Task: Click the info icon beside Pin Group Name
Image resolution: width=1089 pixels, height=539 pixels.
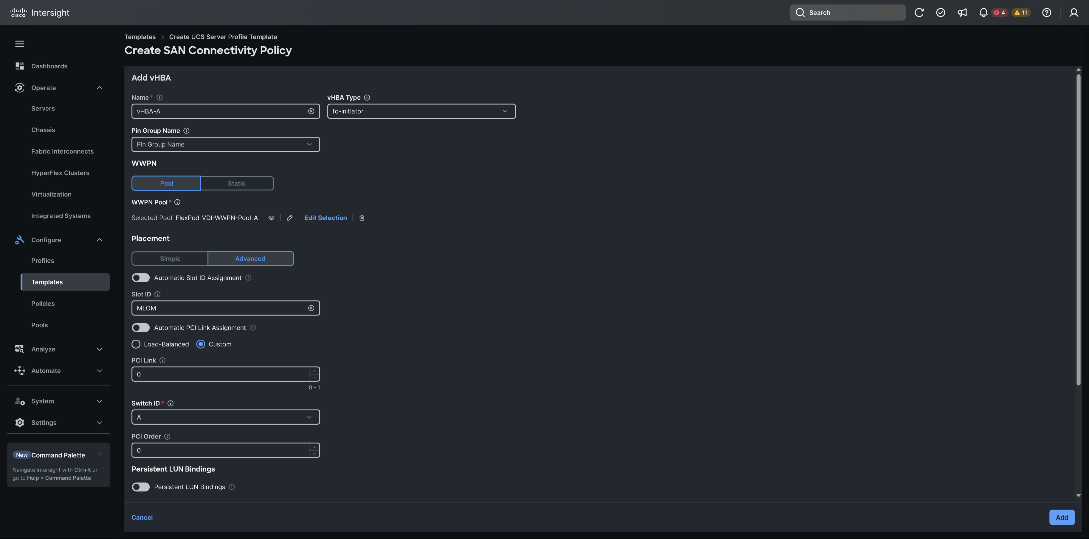Action: [x=186, y=131]
